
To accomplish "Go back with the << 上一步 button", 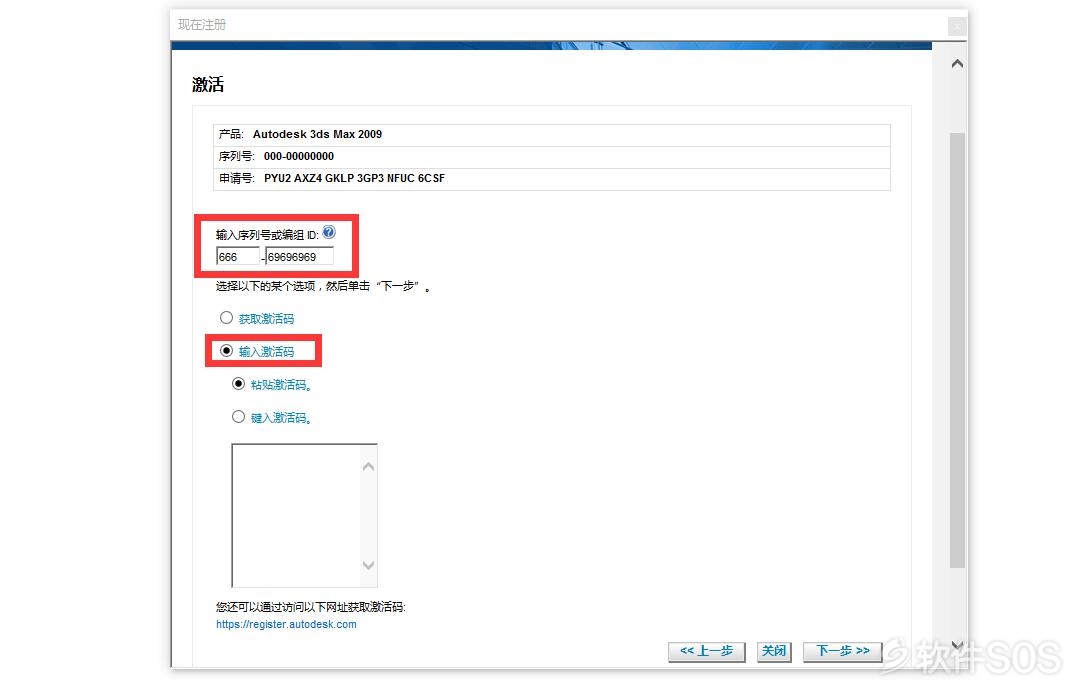I will 707,651.
